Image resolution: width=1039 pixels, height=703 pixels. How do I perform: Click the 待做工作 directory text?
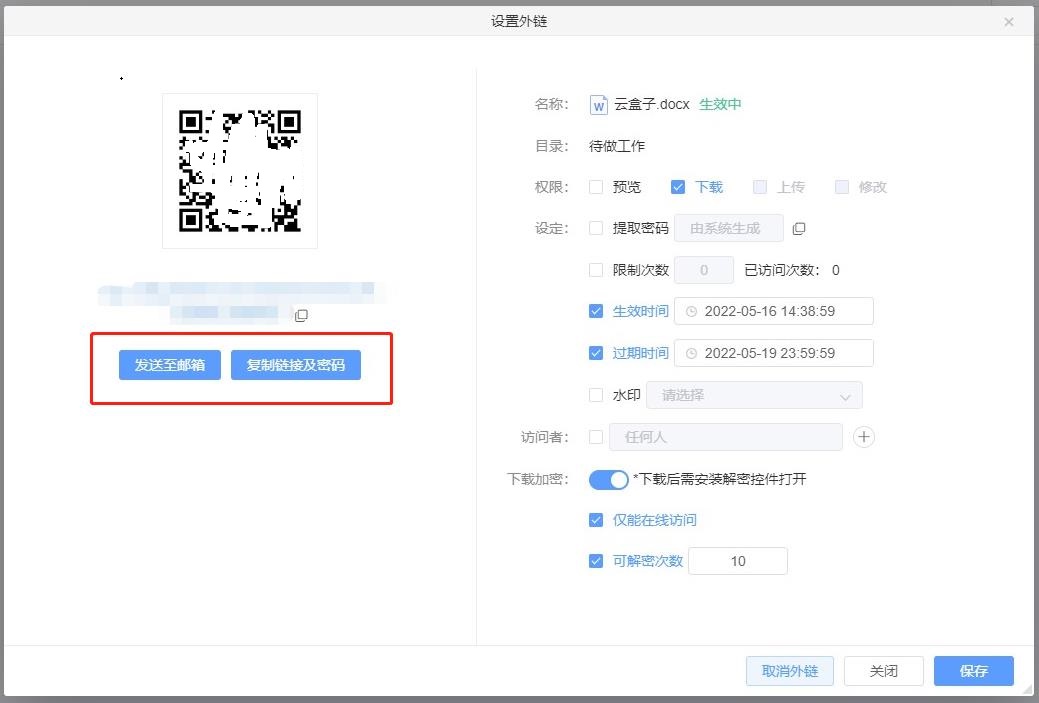click(x=617, y=146)
